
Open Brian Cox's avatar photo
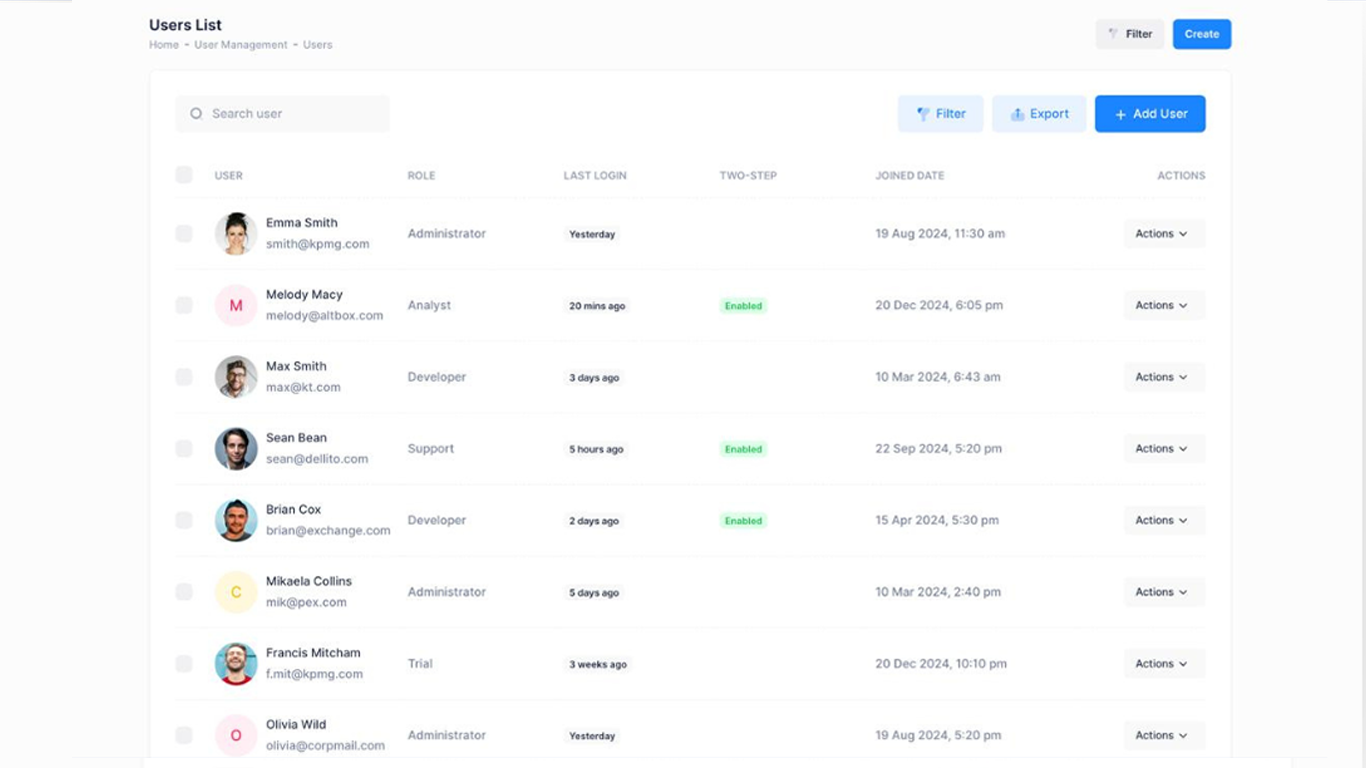[236, 520]
